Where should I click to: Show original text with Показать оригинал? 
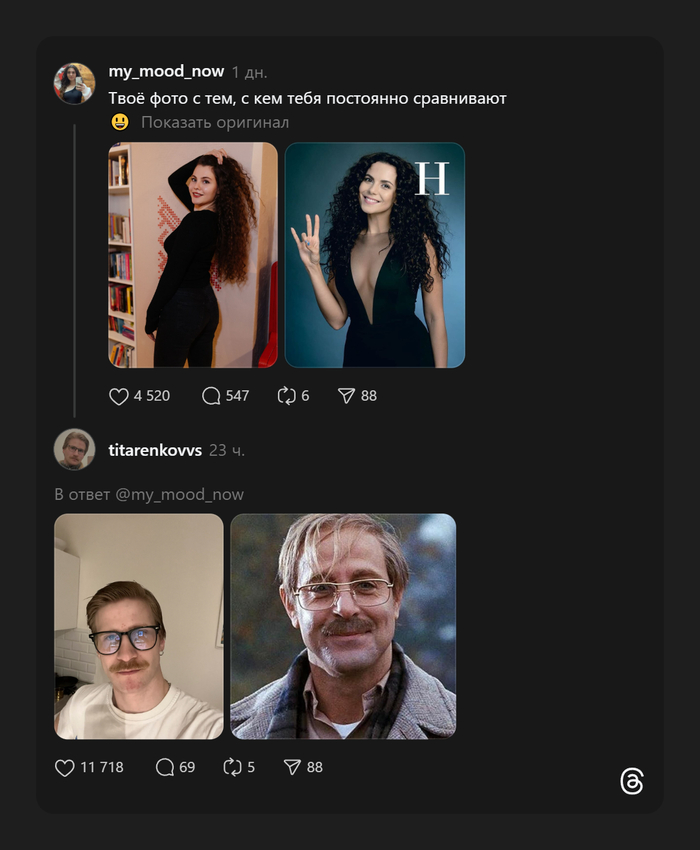click(x=214, y=123)
